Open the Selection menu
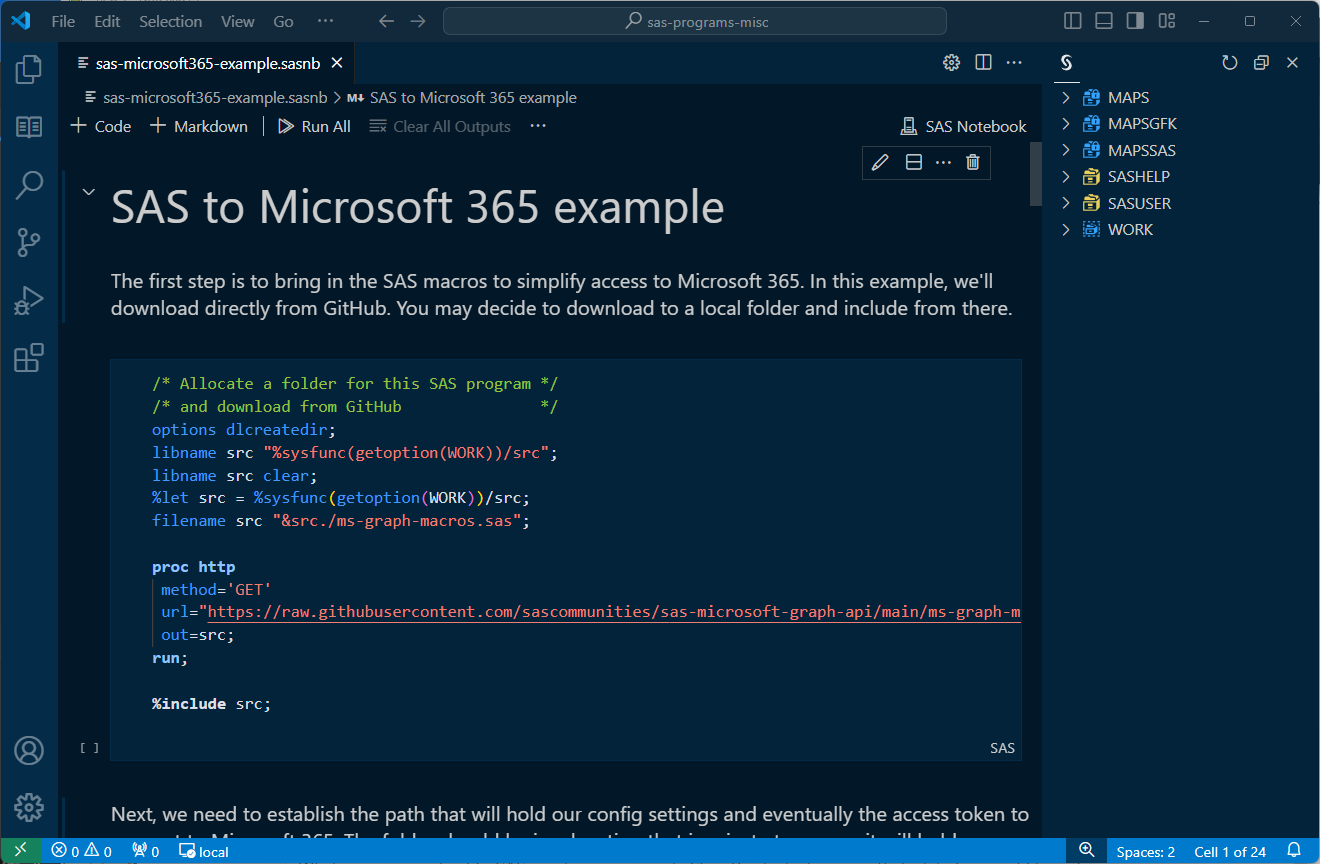This screenshot has height=864, width=1320. [x=170, y=21]
